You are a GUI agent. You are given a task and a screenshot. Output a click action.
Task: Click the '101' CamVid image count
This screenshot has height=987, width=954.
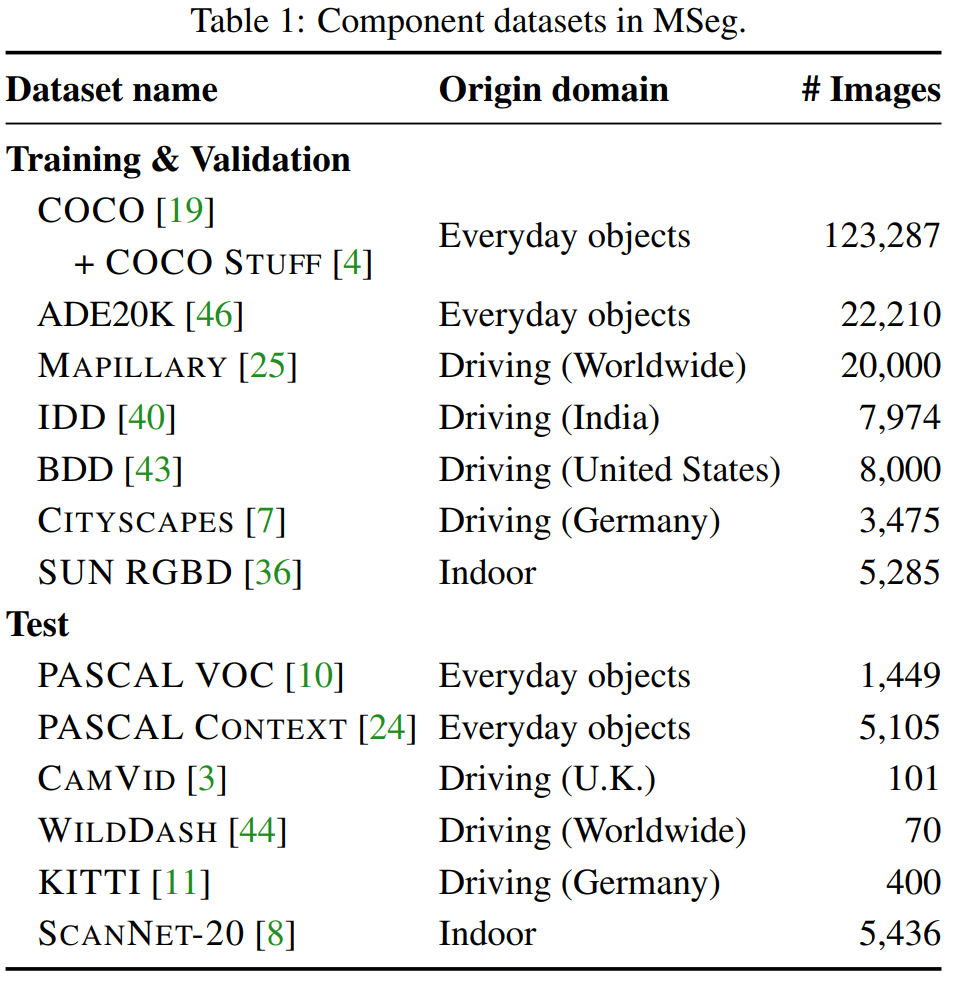tap(914, 779)
